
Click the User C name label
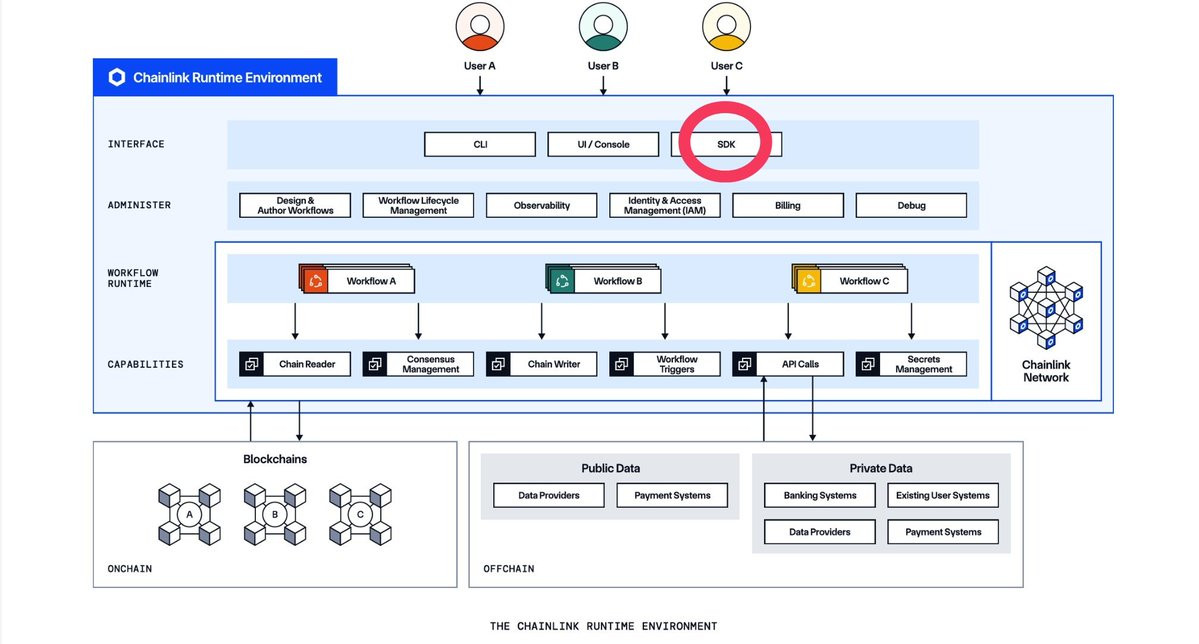click(x=726, y=66)
